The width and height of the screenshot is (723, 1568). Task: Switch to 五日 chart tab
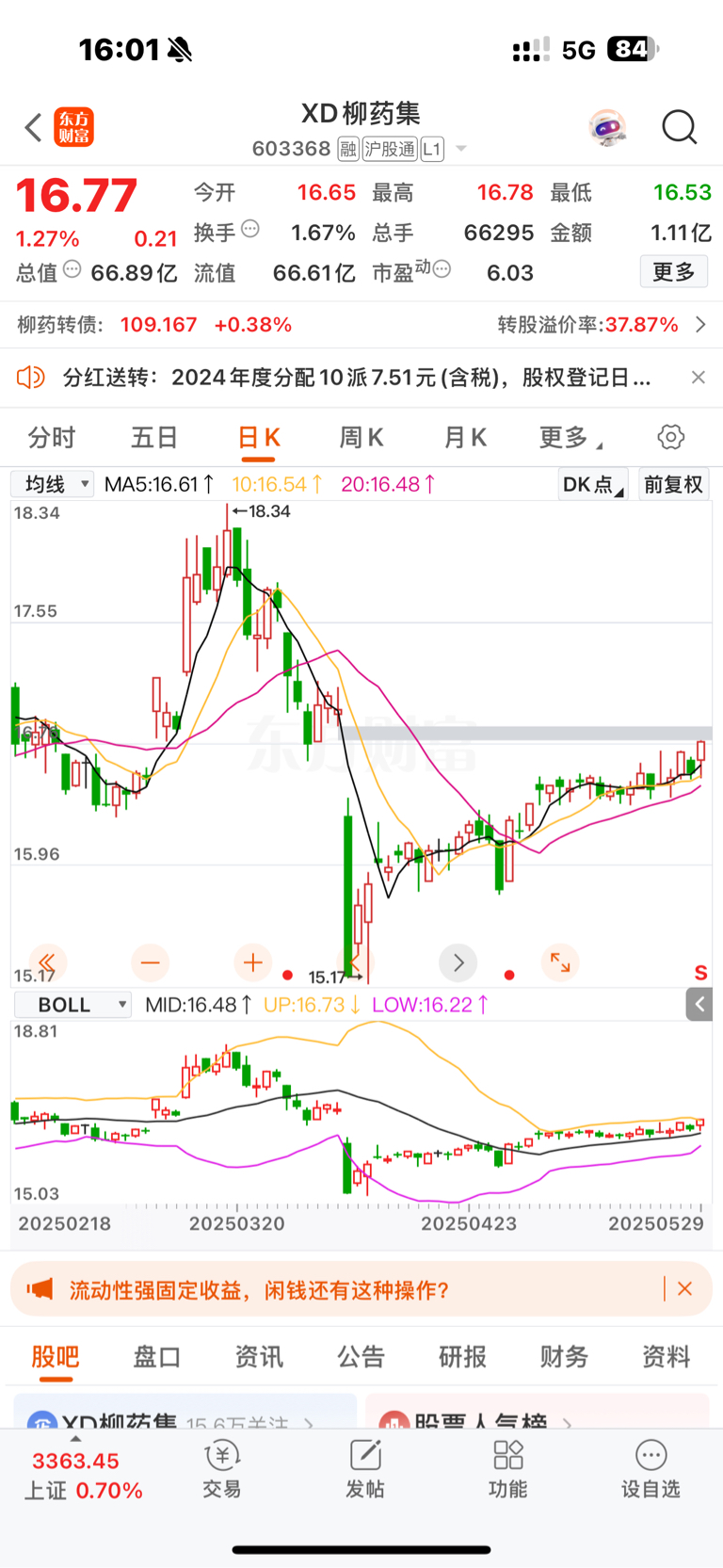click(x=154, y=438)
